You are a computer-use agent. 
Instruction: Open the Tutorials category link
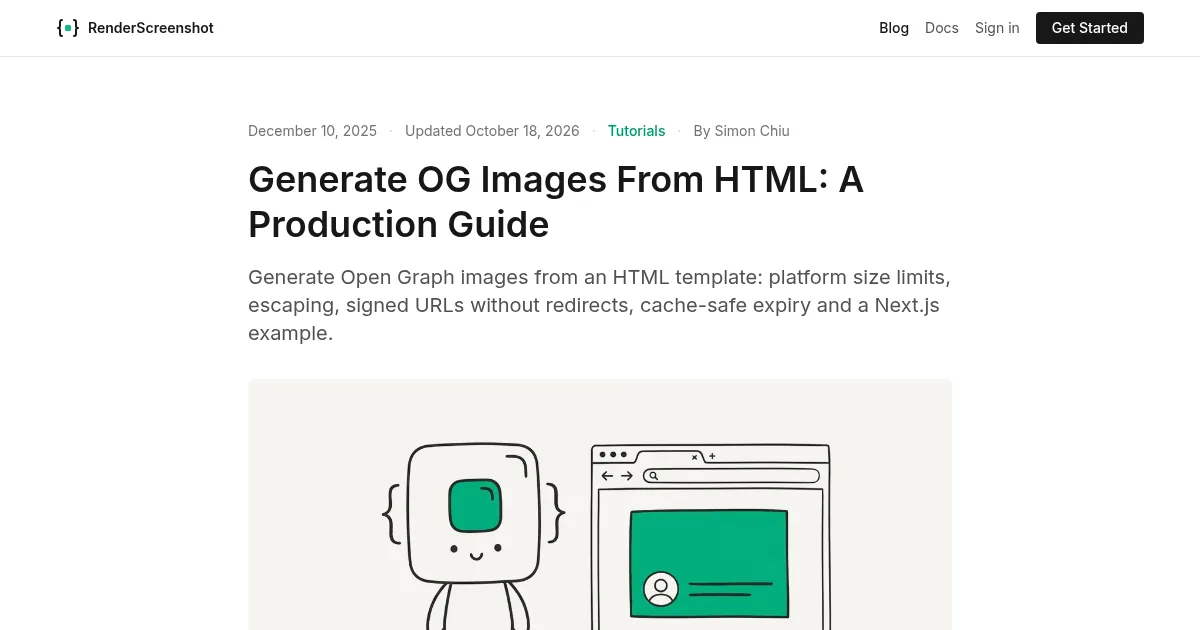(636, 131)
